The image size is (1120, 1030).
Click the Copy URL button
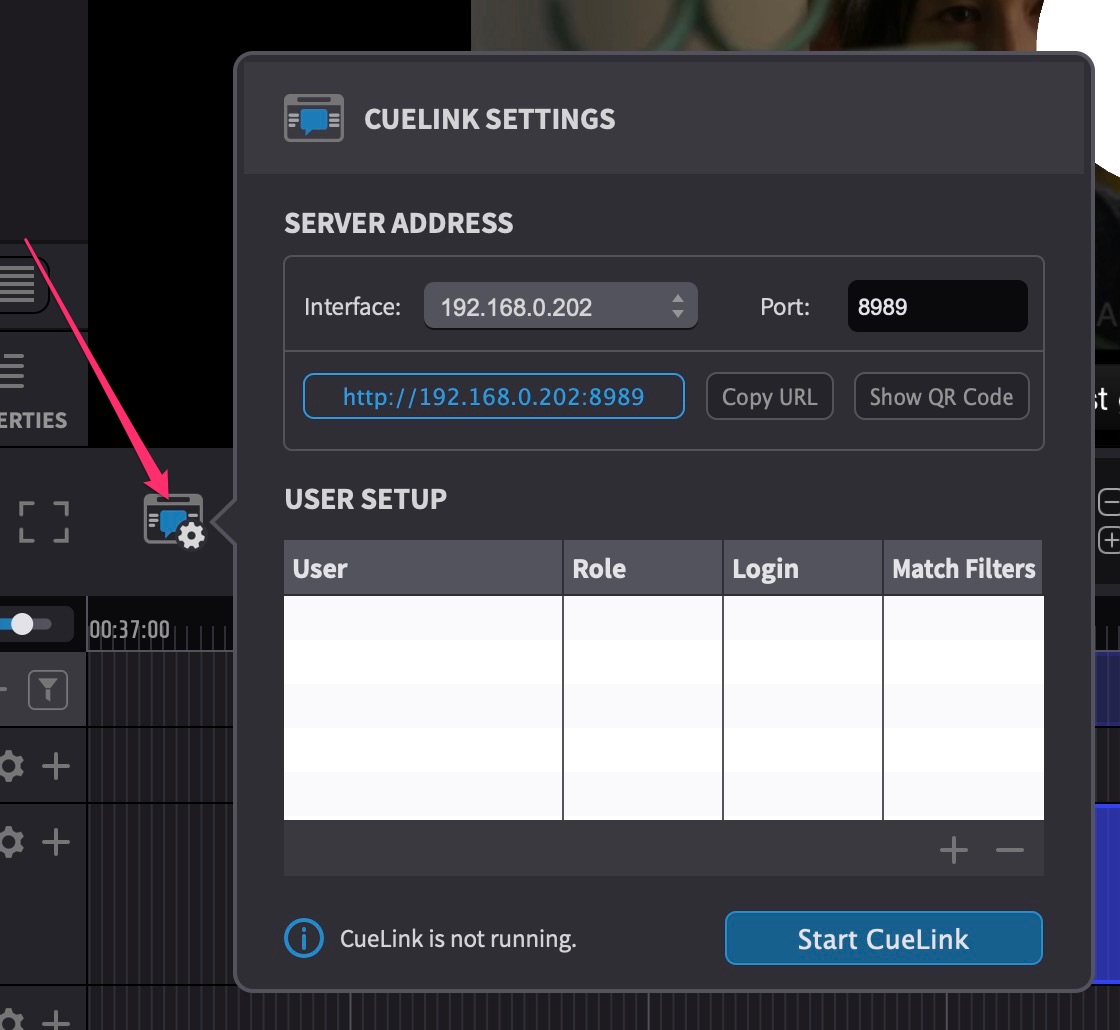click(769, 396)
